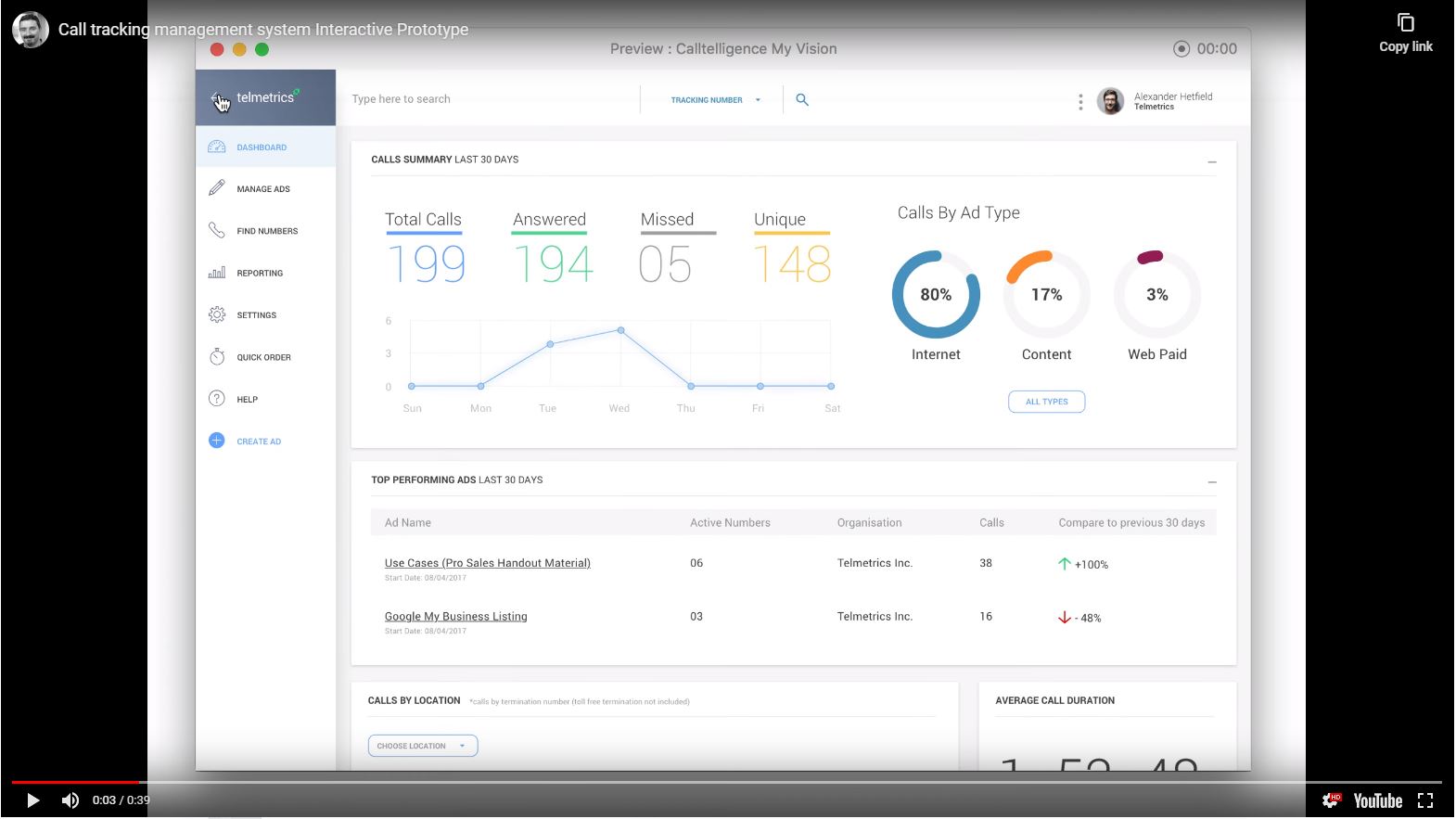Open the Quick Order menu item
The height and width of the screenshot is (819, 1456).
click(x=265, y=357)
